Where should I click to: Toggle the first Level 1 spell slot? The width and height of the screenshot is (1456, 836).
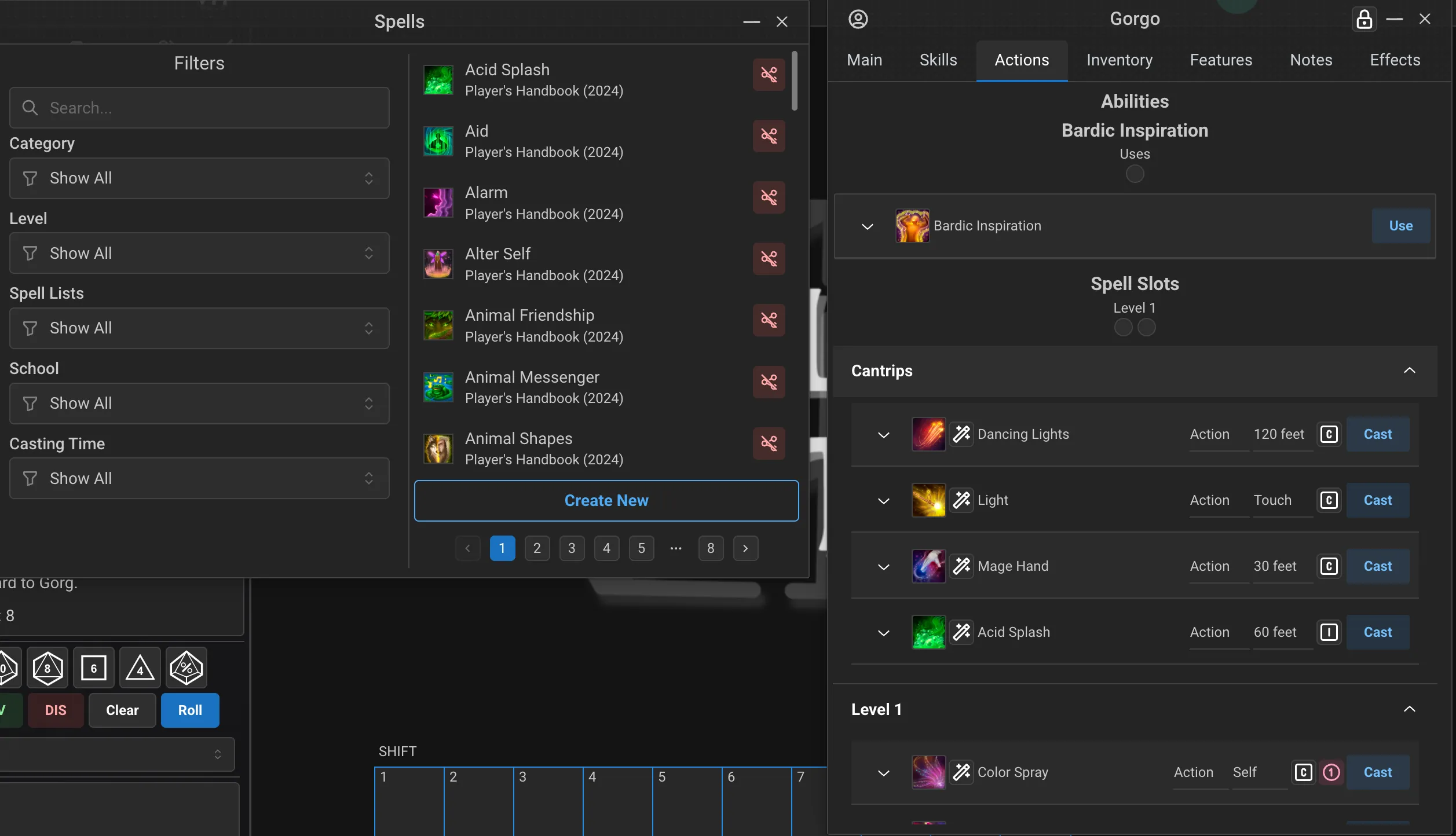pyautogui.click(x=1123, y=328)
